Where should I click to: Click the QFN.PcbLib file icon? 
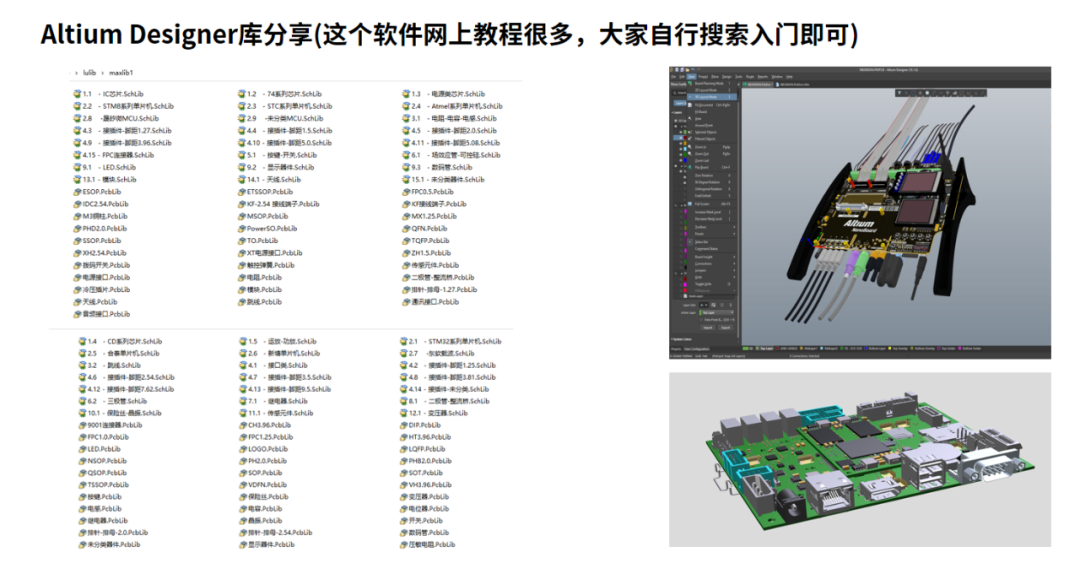(406, 228)
